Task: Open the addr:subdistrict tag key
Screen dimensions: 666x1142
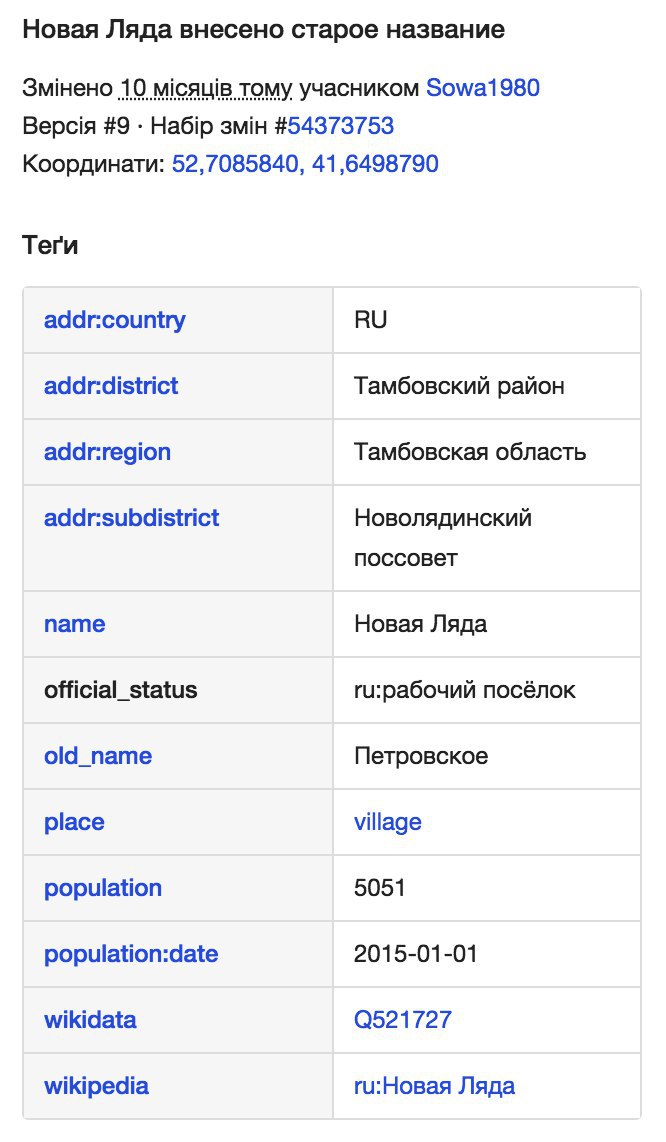Action: (131, 517)
